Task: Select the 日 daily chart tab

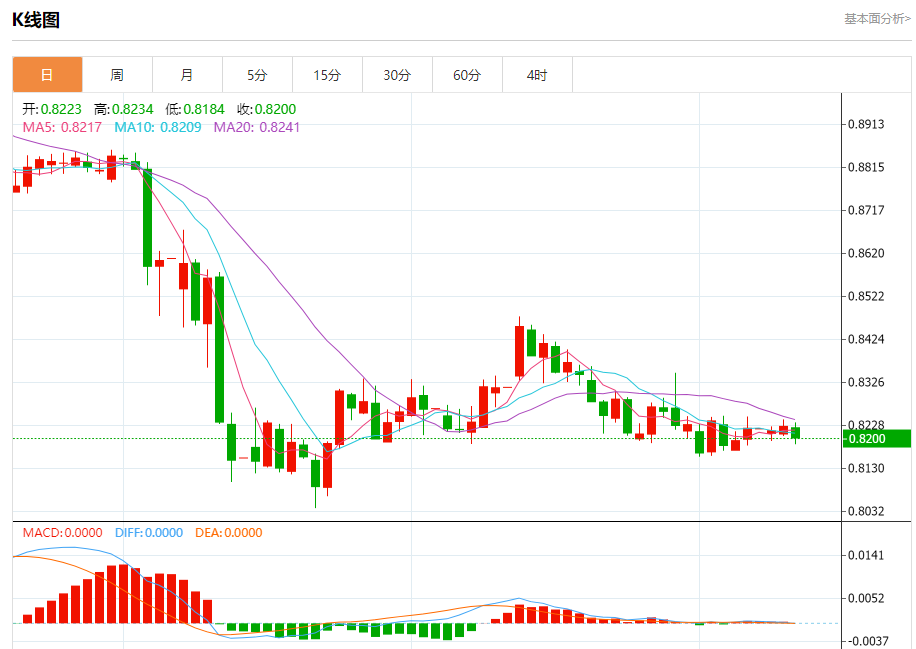Action: 47,75
